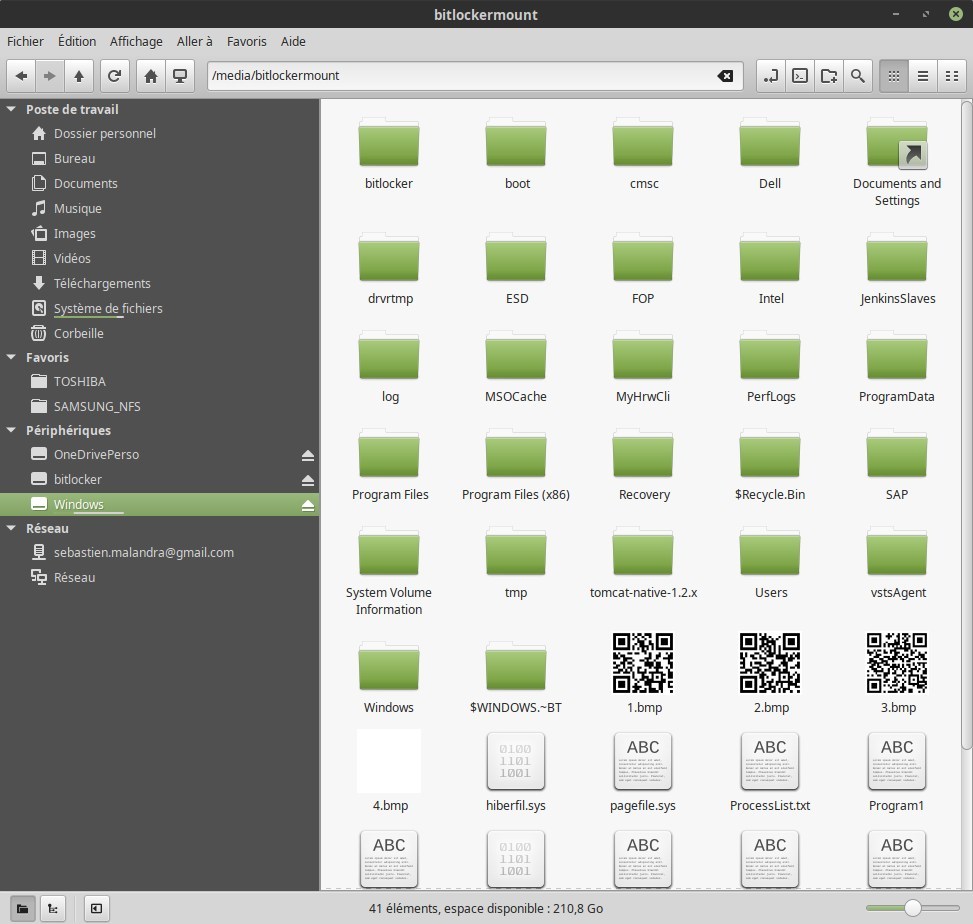Image resolution: width=973 pixels, height=924 pixels.
Task: Open search with the magnifier icon
Action: 857,76
